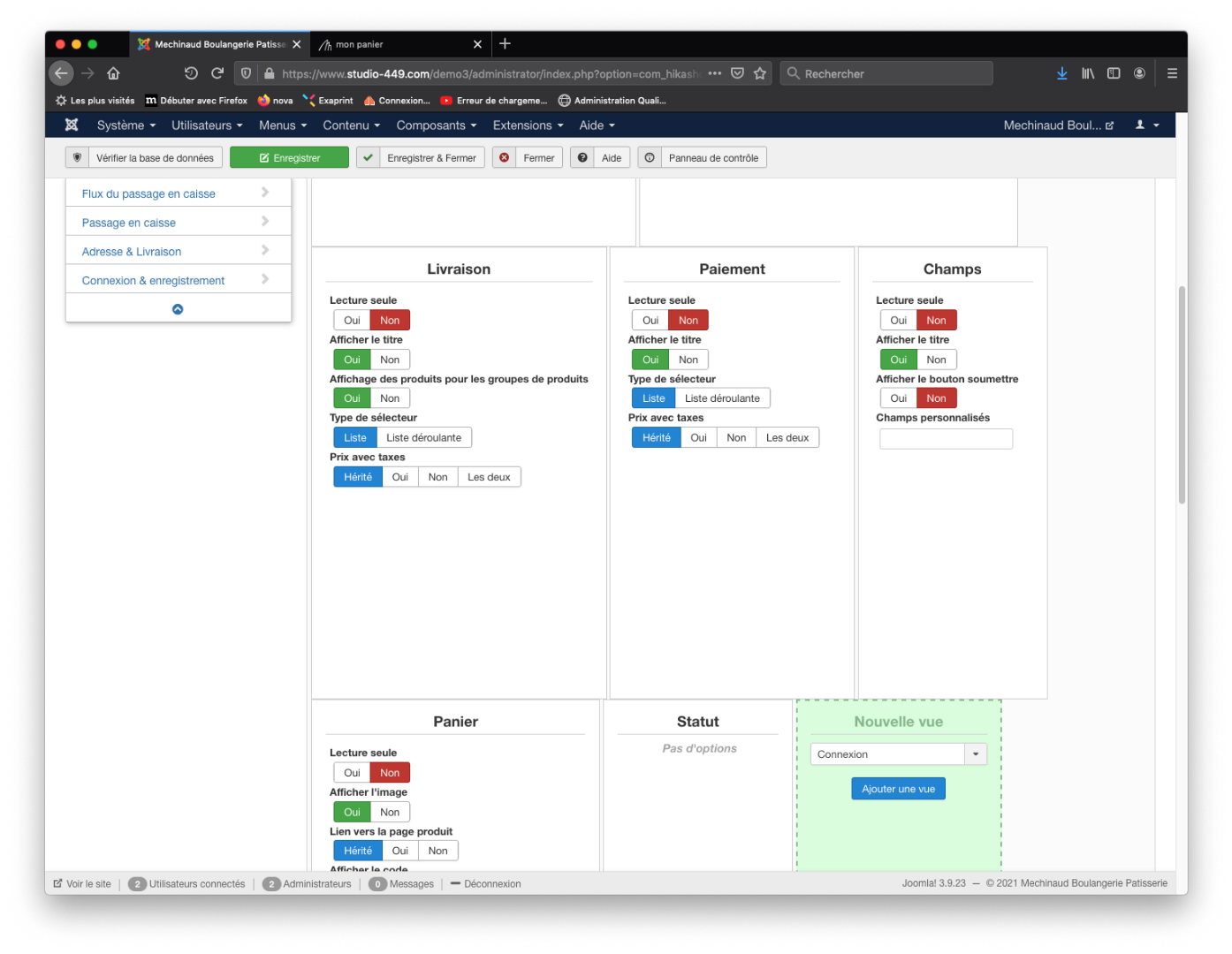1232x954 pixels.
Task: Open the page actions three-dot icon
Action: pyautogui.click(x=714, y=73)
